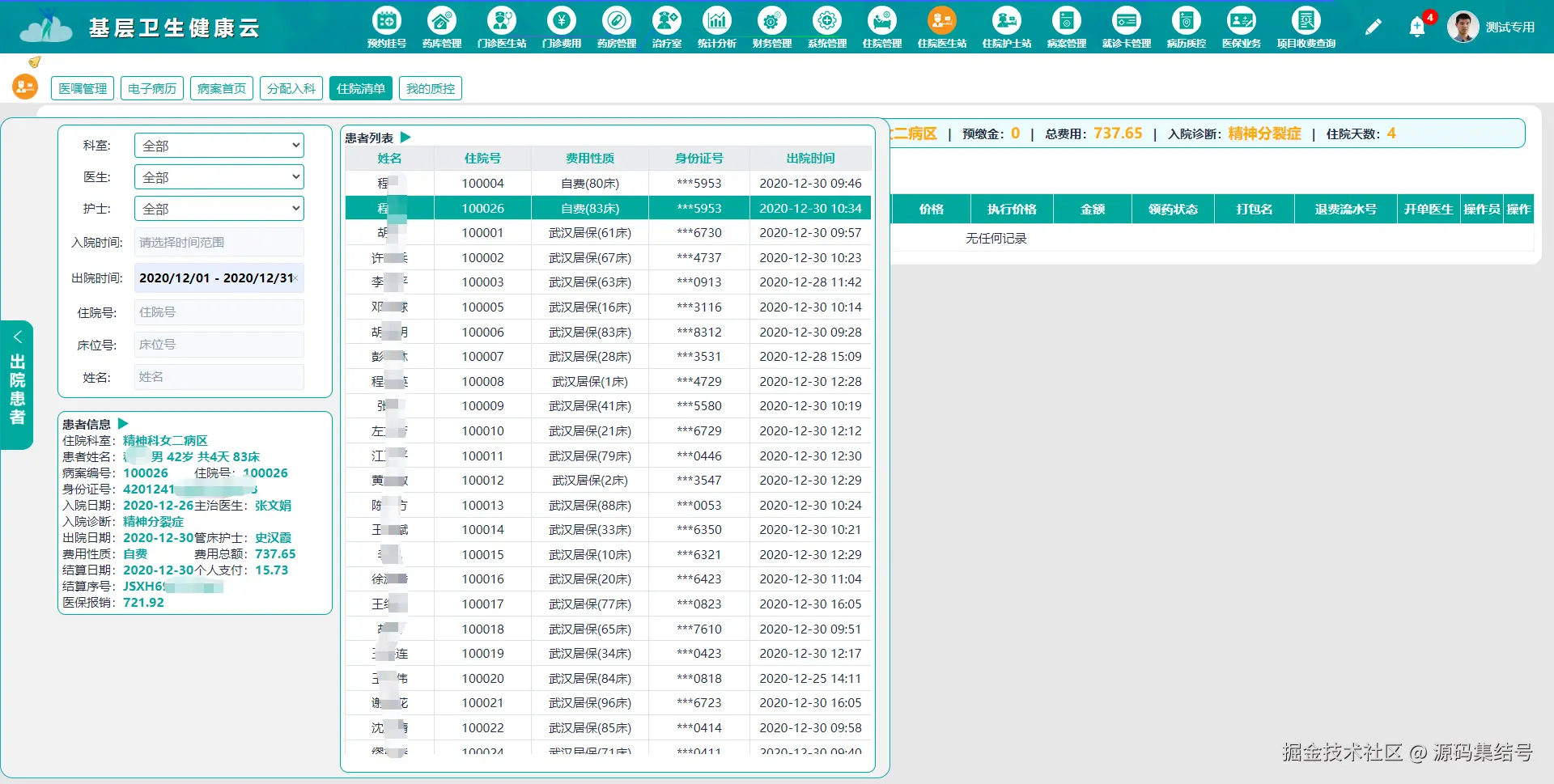Focus the 姓名 input field
The height and width of the screenshot is (784, 1554).
(219, 377)
